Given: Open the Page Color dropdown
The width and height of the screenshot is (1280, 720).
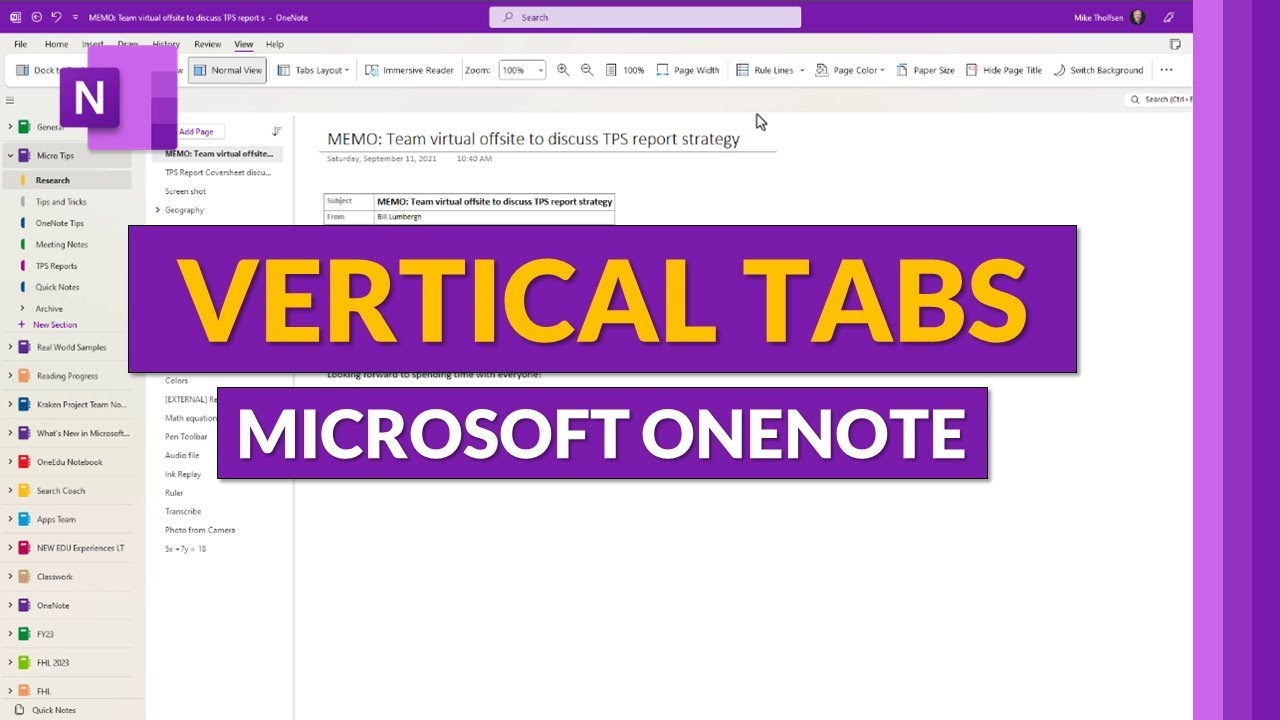Looking at the screenshot, I should coord(850,70).
